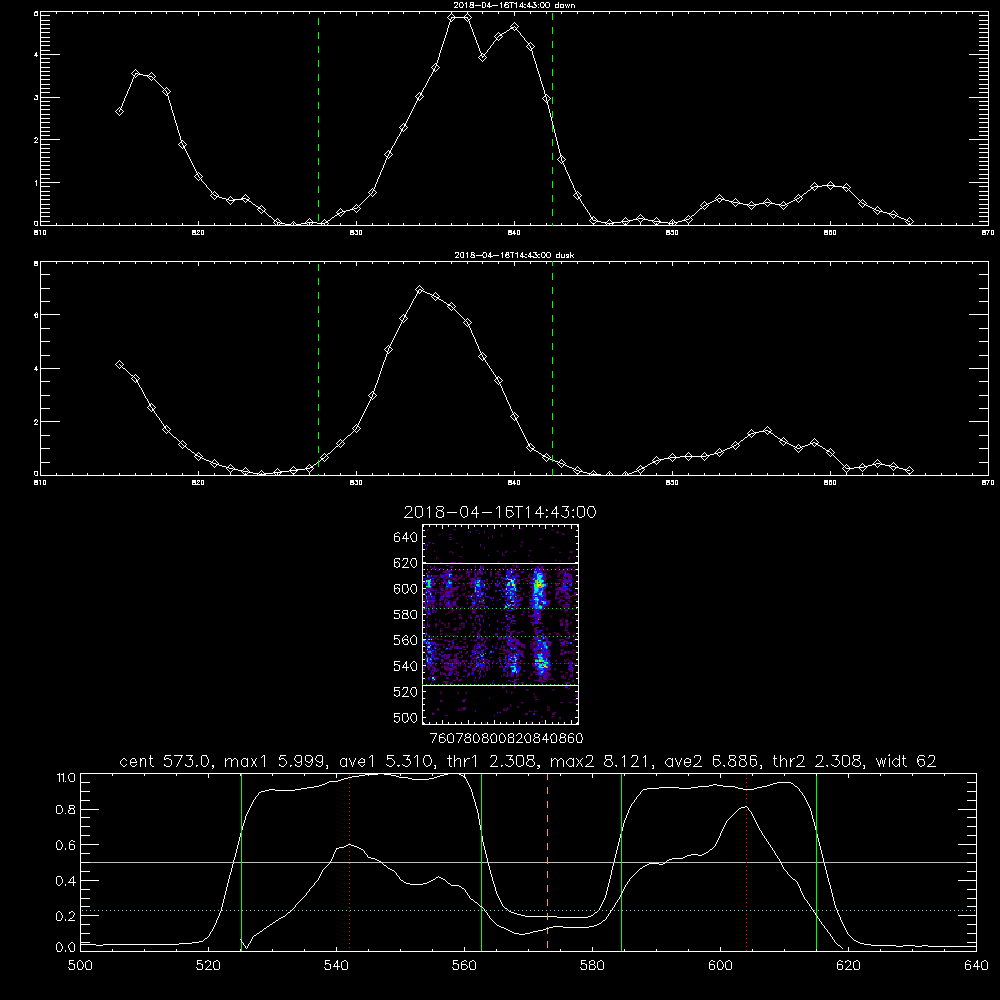Click the green solid boundary line near 525

[241, 862]
